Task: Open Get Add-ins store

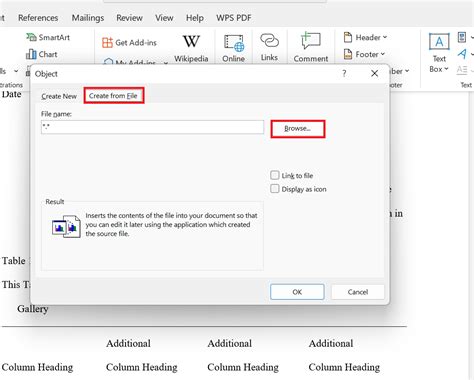Action: click(x=129, y=43)
